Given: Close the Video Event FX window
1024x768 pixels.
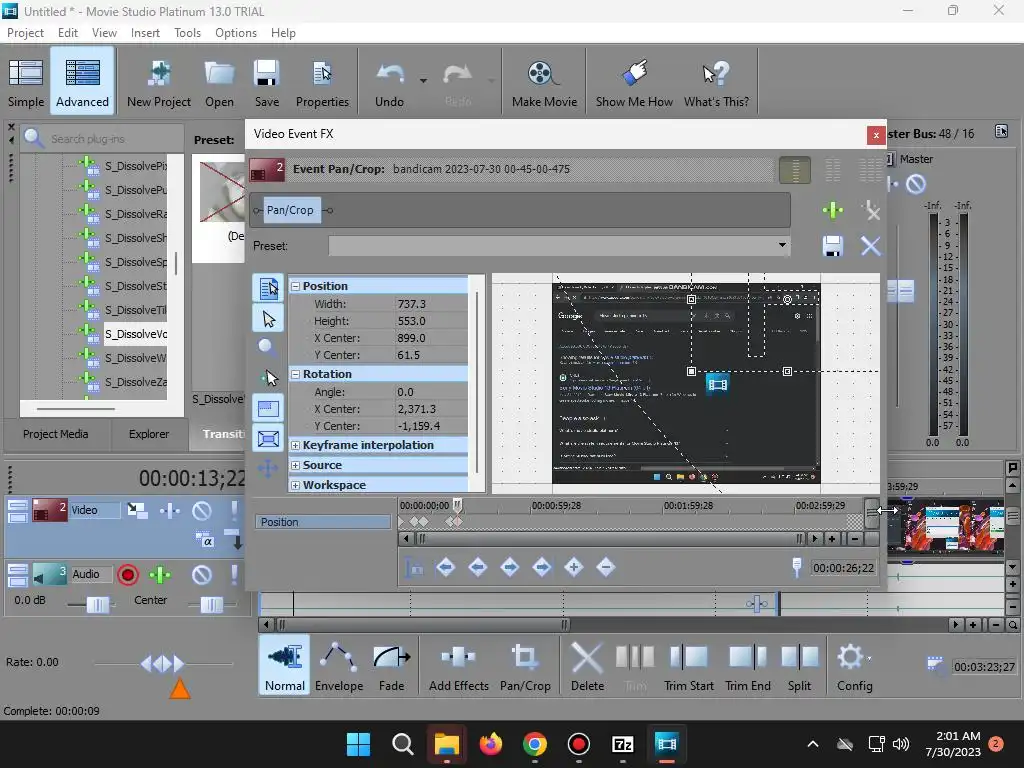Looking at the screenshot, I should [876, 135].
